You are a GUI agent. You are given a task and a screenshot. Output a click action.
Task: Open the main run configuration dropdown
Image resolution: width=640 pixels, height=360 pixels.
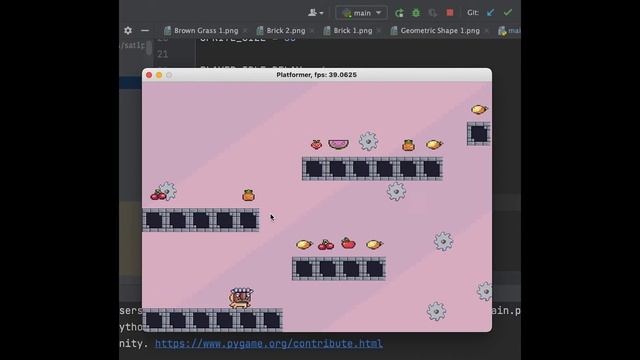361,13
